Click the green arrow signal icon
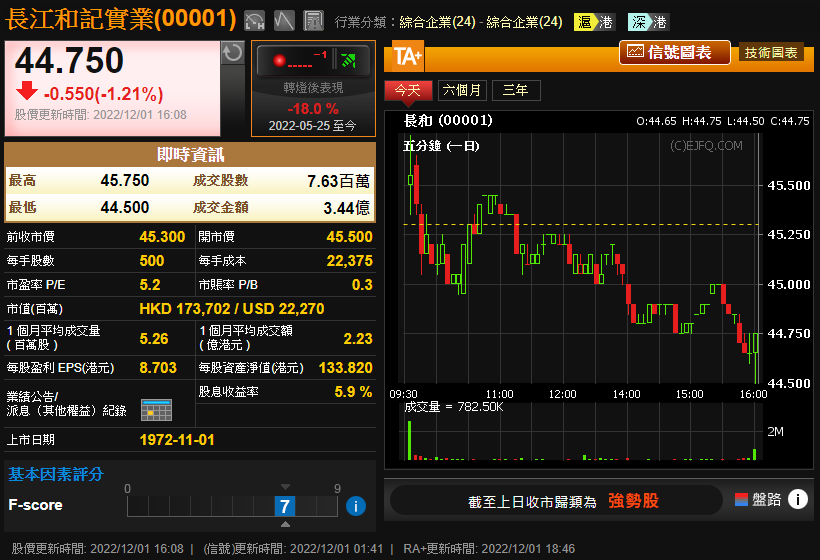Viewport: 820px width, 560px height. 348,60
